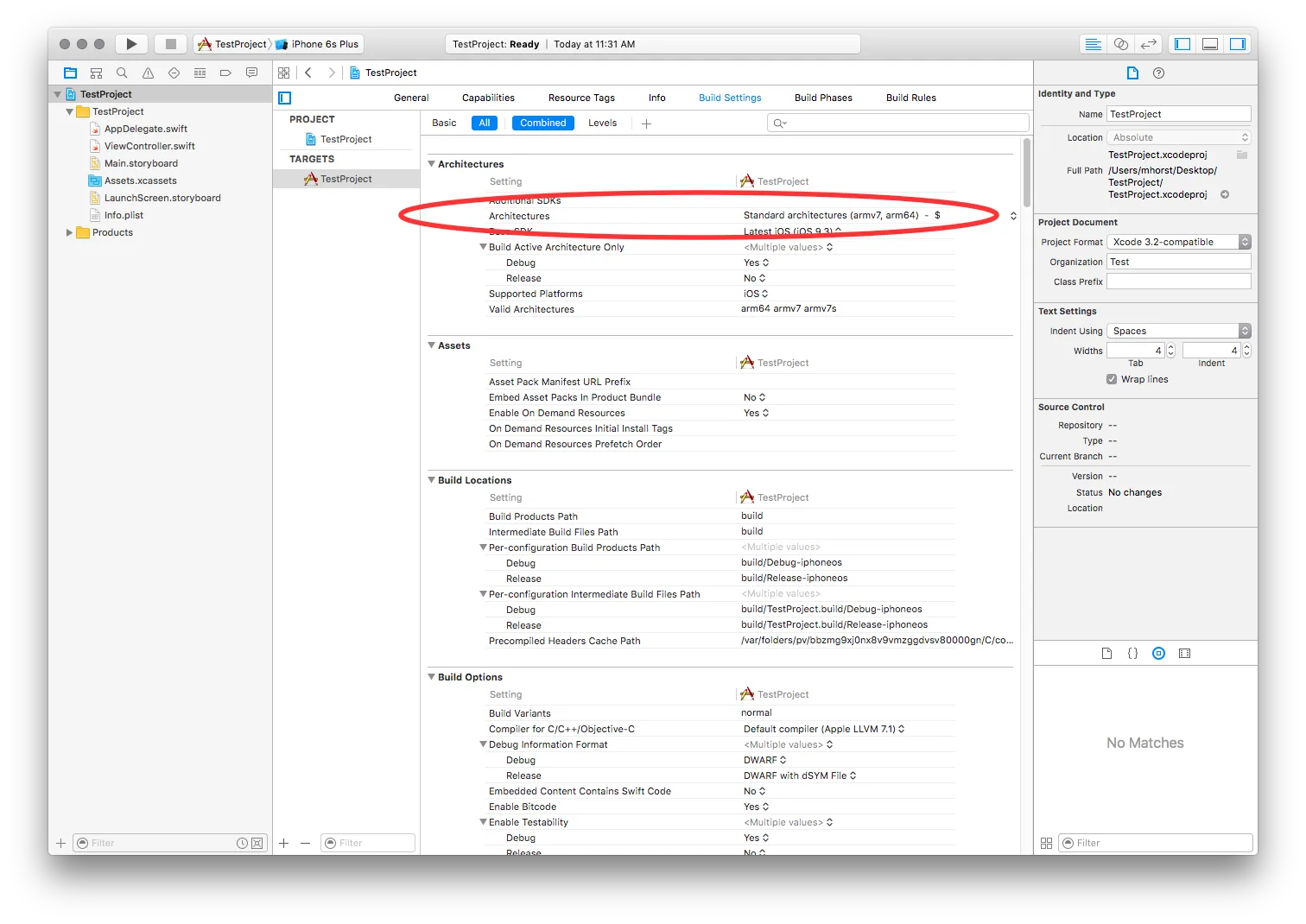1306x924 pixels.
Task: Add a build setting with plus button
Action: point(646,123)
